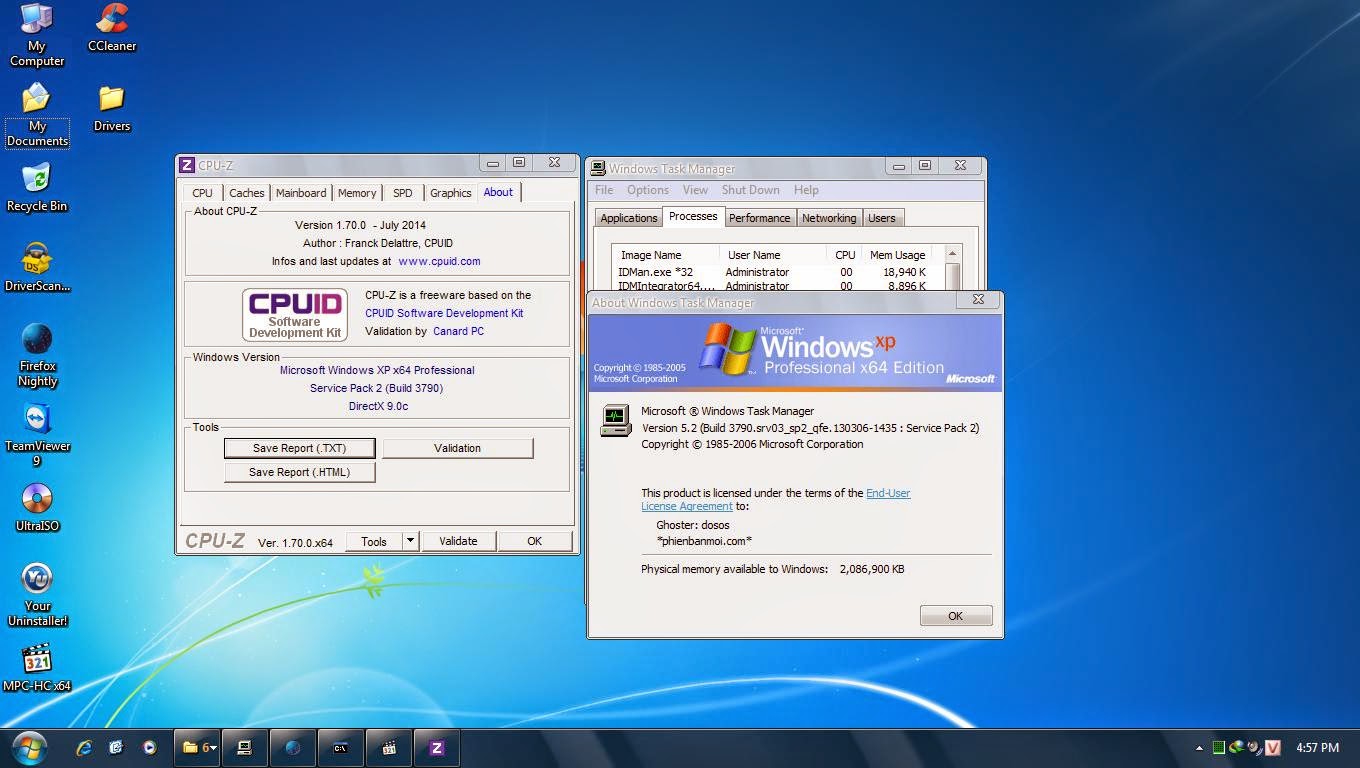Click the Internet Download Manager tray icon
This screenshot has width=1360, height=768.
tap(1237, 747)
